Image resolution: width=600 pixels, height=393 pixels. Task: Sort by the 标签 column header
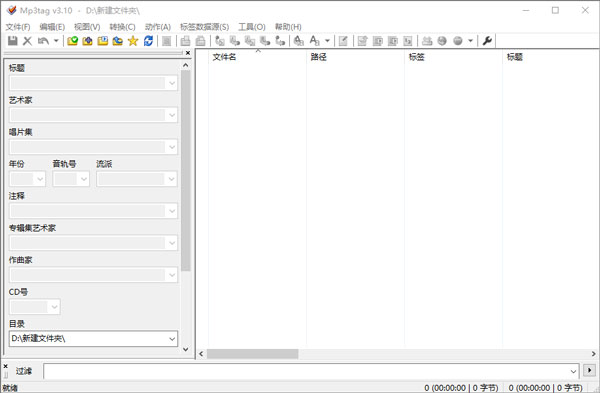coord(453,57)
